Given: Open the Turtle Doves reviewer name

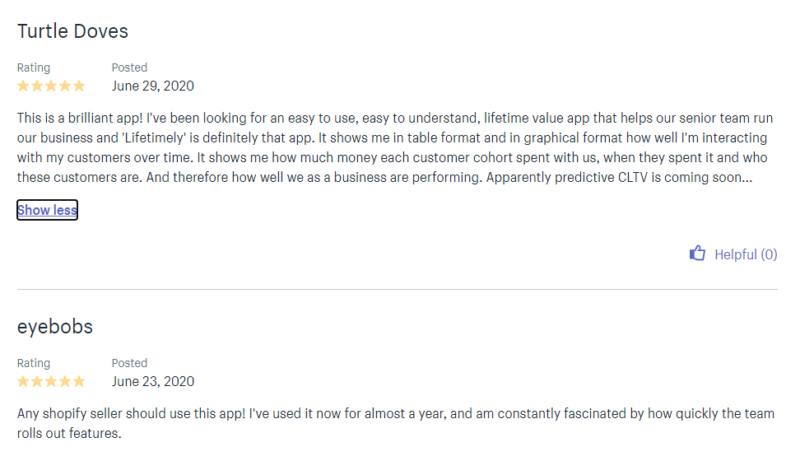Looking at the screenshot, I should point(72,31).
